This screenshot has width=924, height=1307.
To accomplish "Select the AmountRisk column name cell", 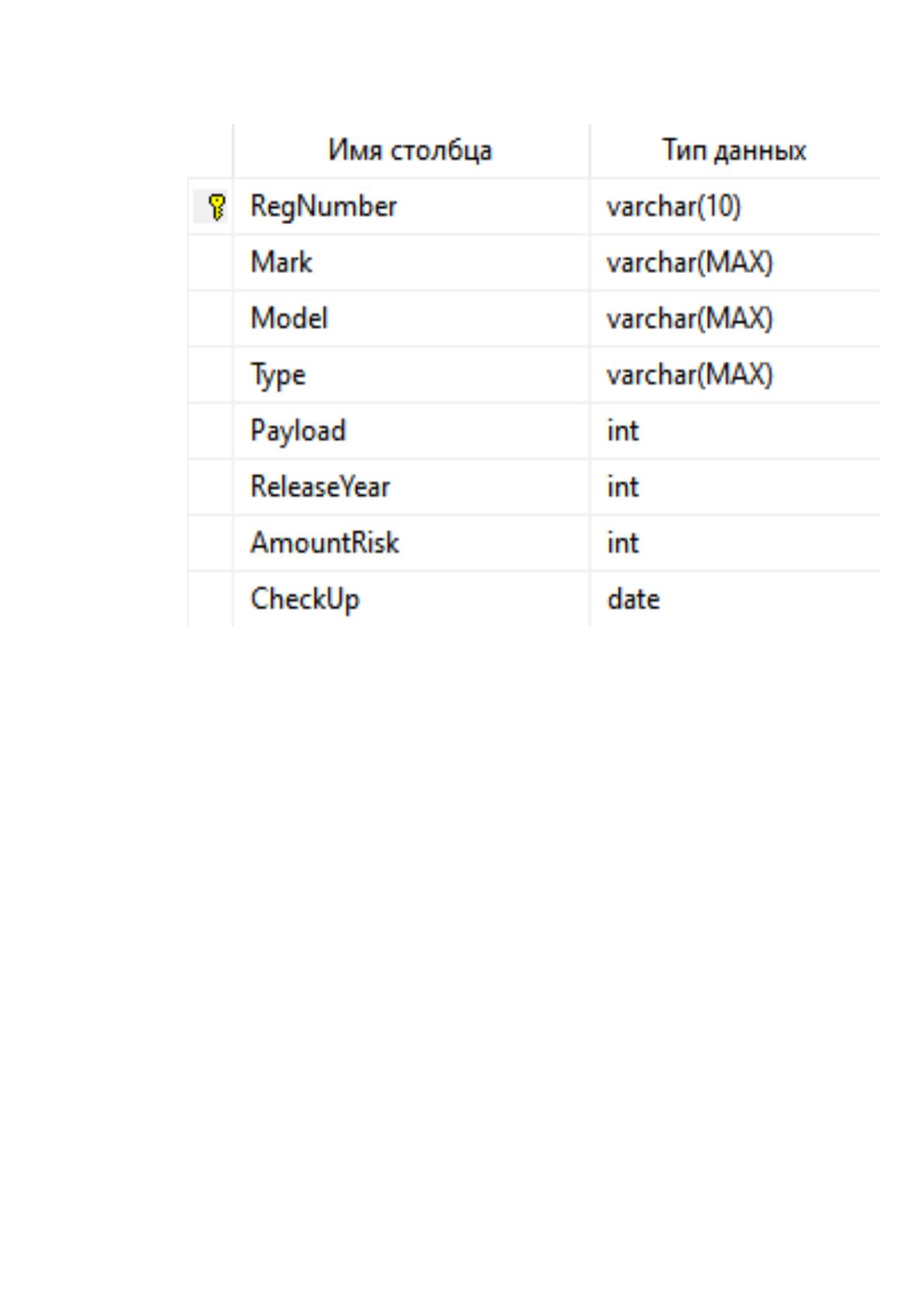I will [x=411, y=542].
